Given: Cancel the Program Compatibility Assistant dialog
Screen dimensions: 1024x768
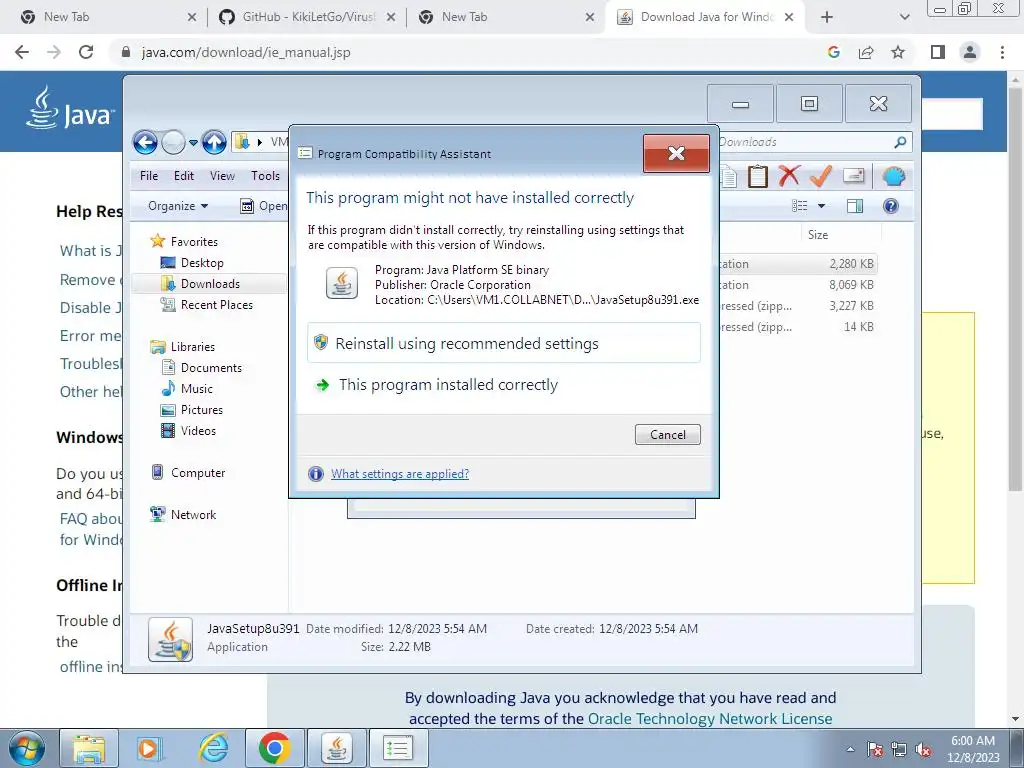Looking at the screenshot, I should click(667, 434).
